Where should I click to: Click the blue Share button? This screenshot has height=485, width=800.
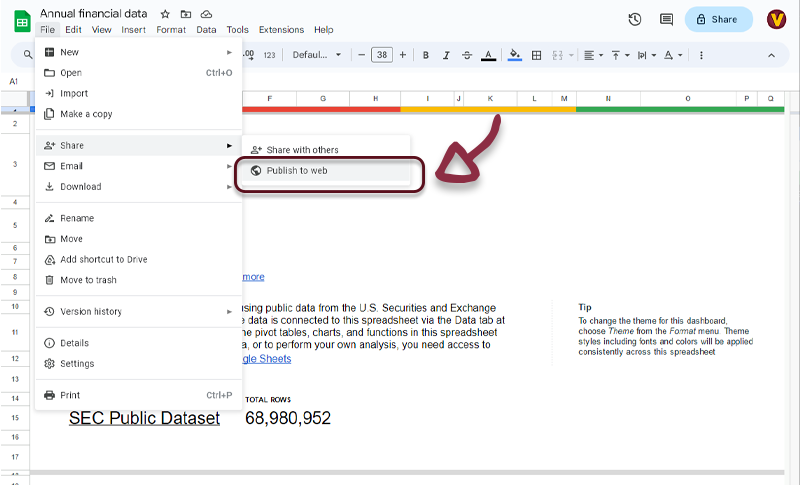click(718, 19)
